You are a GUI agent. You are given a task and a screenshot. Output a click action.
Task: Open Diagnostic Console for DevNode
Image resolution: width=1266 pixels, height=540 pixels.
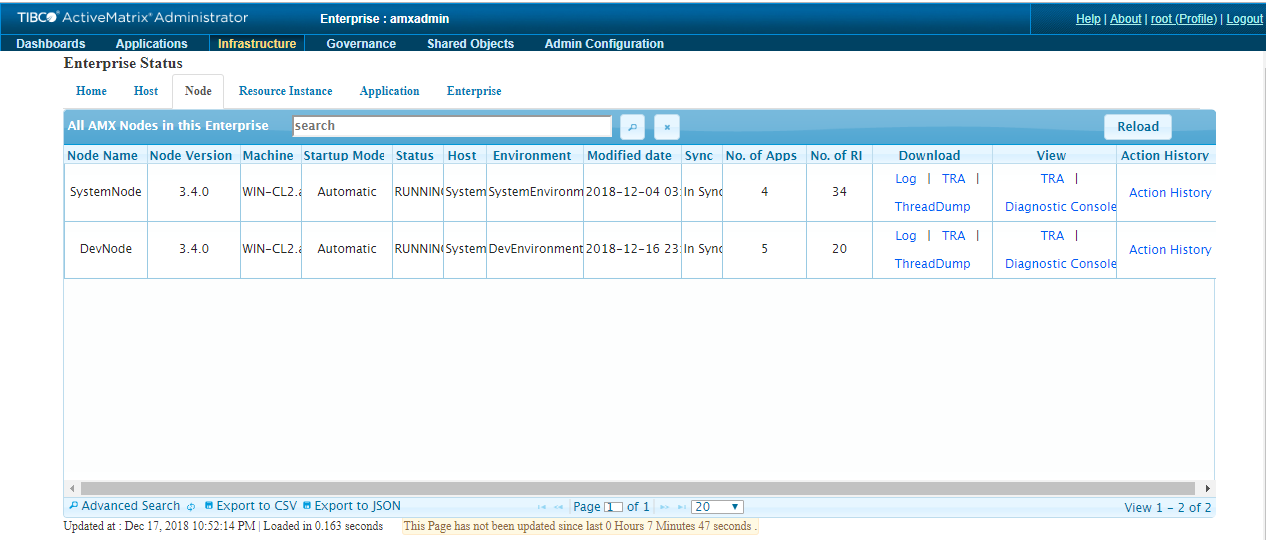click(1061, 264)
